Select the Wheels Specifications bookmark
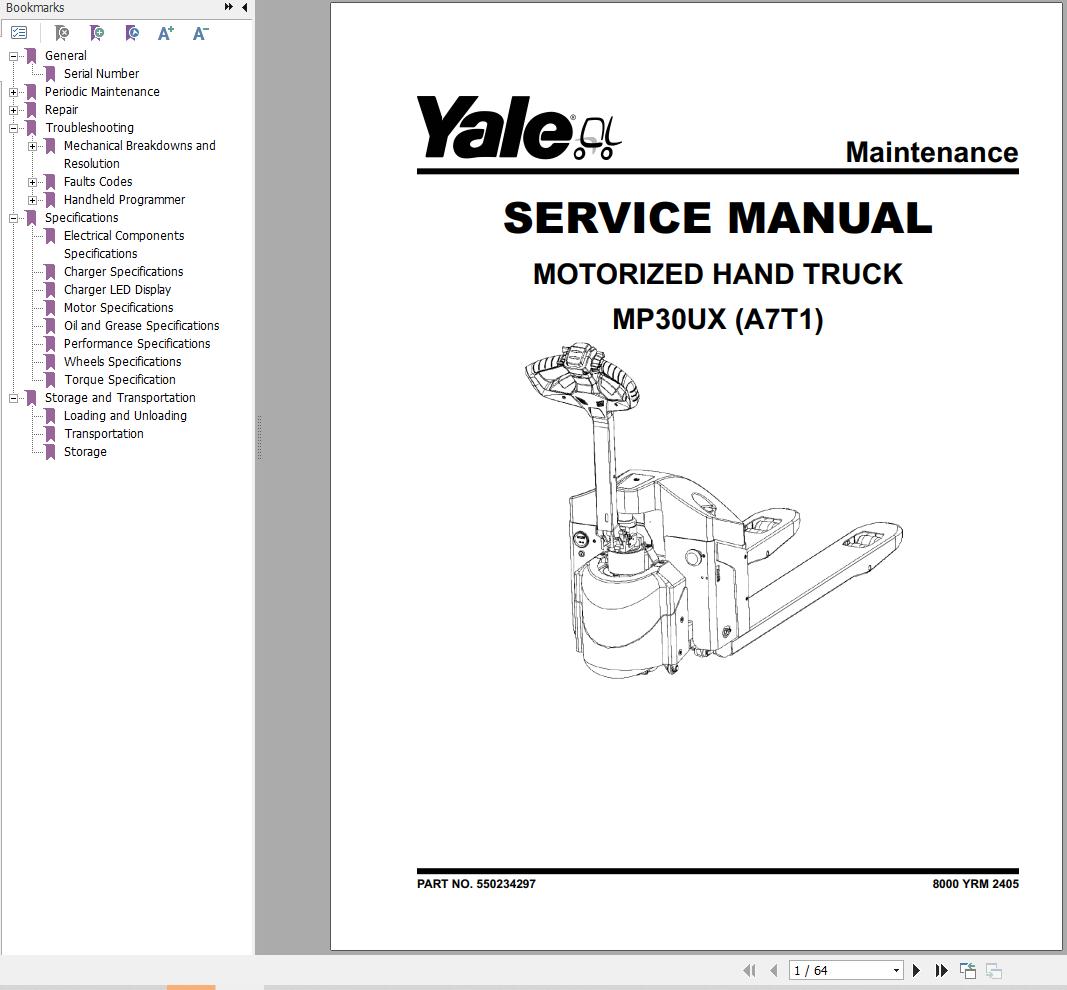Image resolution: width=1067 pixels, height=990 pixels. pos(122,362)
